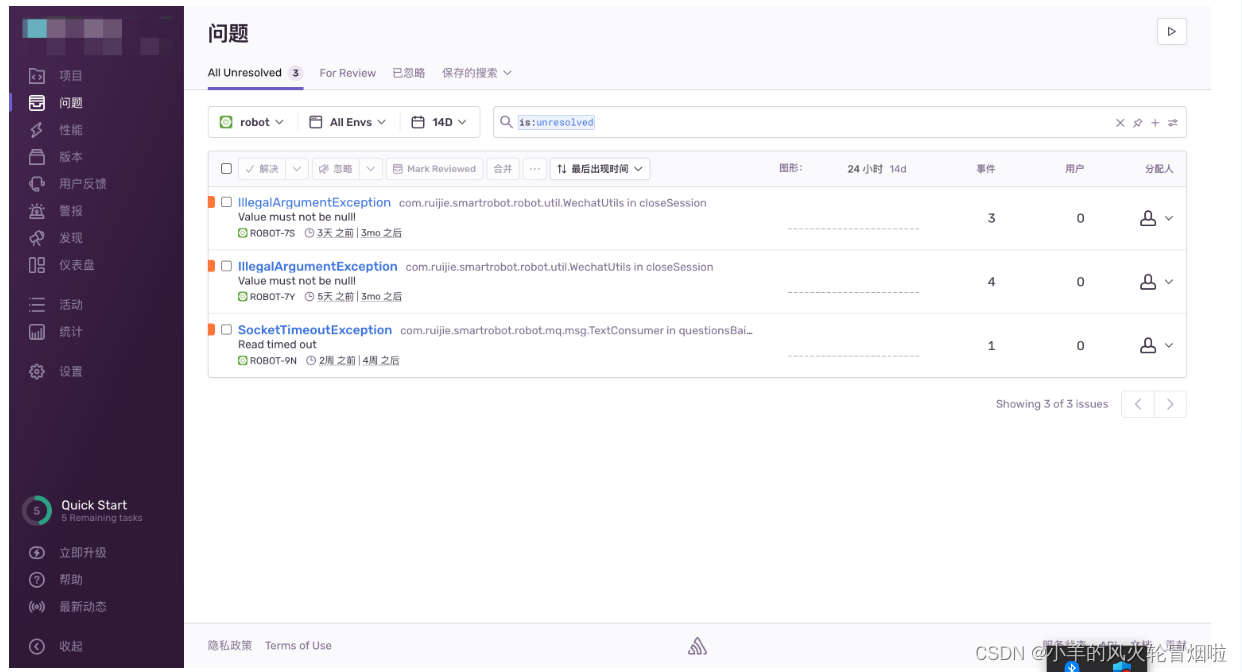The image size is (1242, 672).
Task: Expand the 忽略 ignore options arrow
Action: click(x=370, y=169)
